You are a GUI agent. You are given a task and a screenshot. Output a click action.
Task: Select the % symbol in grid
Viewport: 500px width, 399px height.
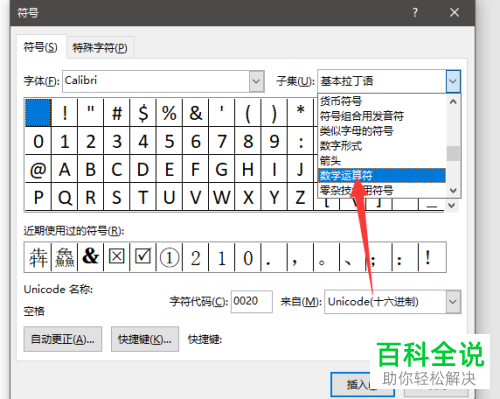pyautogui.click(x=169, y=113)
